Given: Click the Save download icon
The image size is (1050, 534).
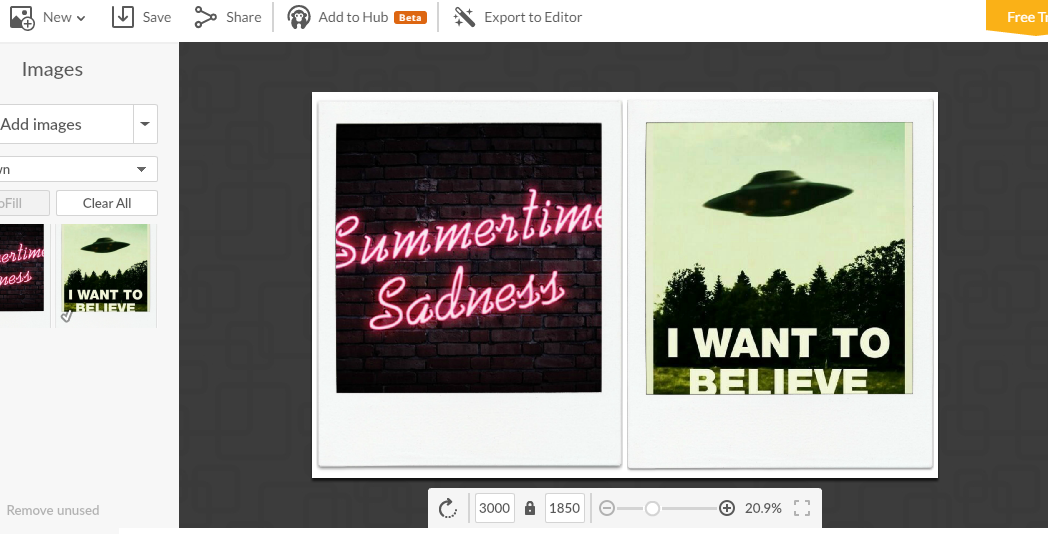Looking at the screenshot, I should 123,17.
